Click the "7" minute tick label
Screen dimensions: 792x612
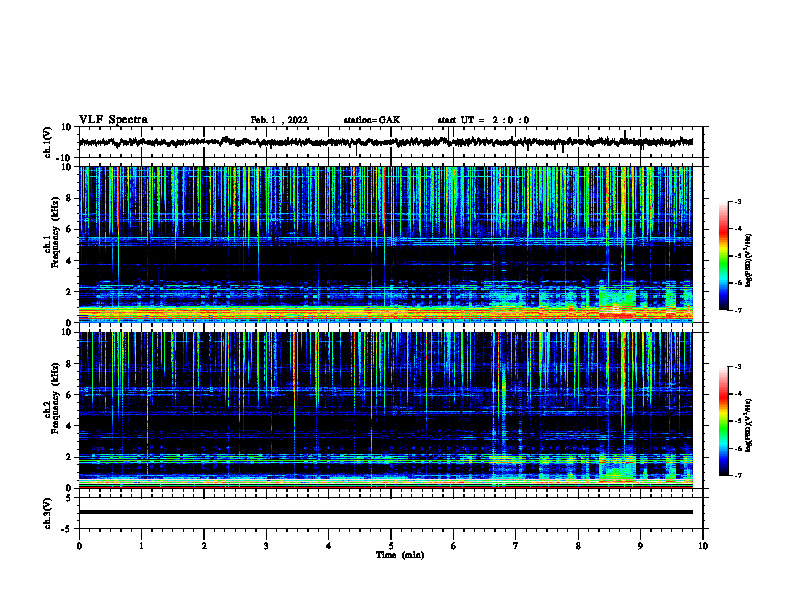tap(516, 546)
